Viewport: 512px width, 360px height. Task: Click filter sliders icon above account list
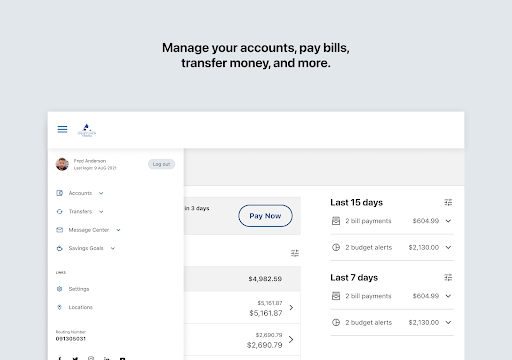click(x=295, y=253)
